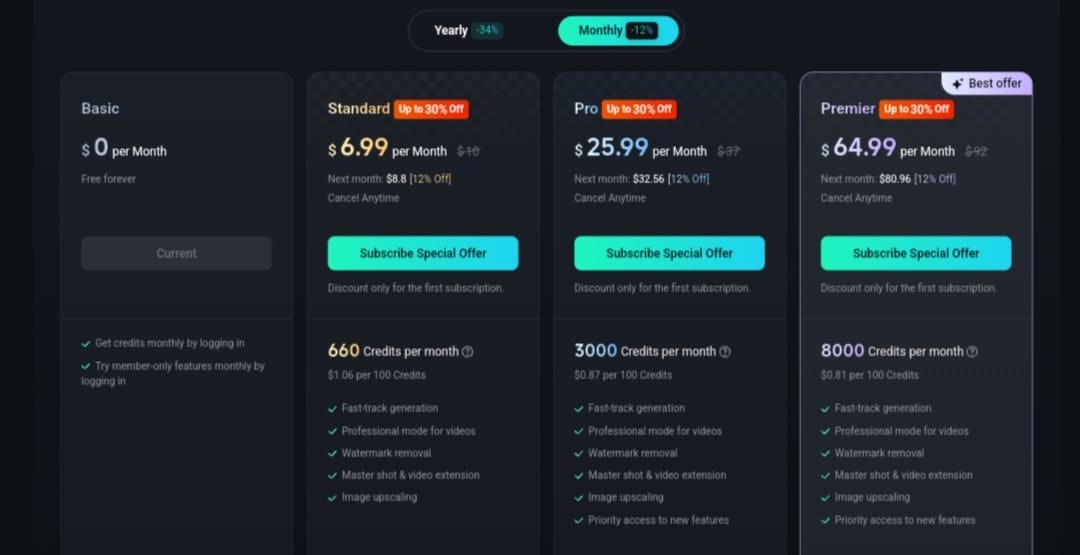Click the Pro plan's Up to 30% Off badge
The image size is (1080, 555).
tap(639, 109)
